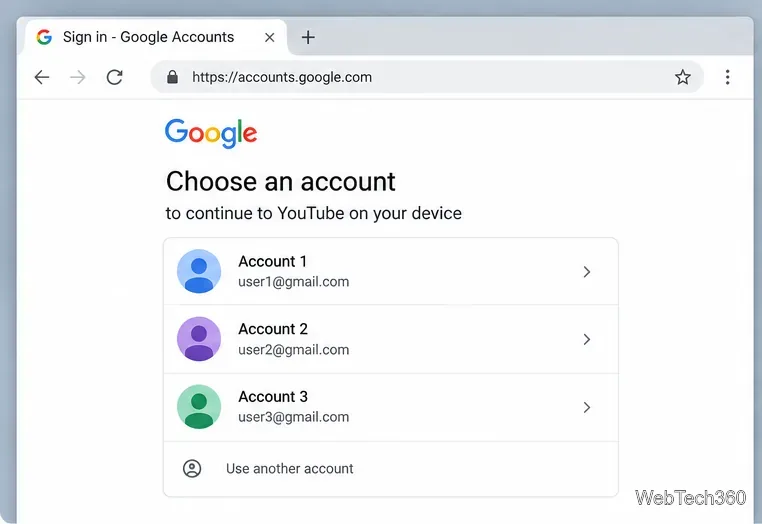Click the accounts.google.com address bar
Image resolution: width=762 pixels, height=524 pixels.
[427, 77]
